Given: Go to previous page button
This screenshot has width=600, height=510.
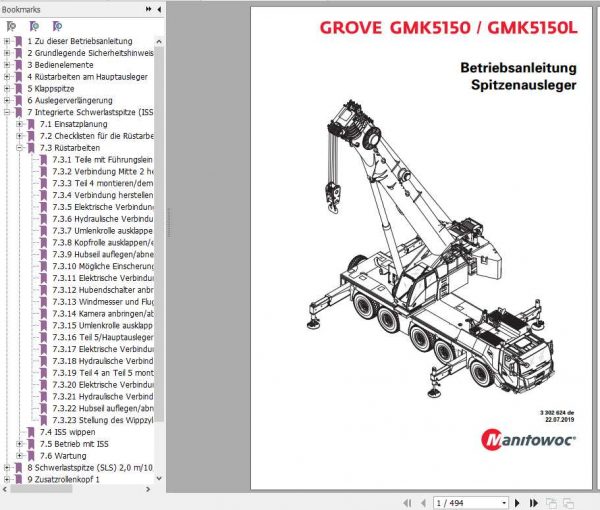Looking at the screenshot, I should [x=423, y=503].
